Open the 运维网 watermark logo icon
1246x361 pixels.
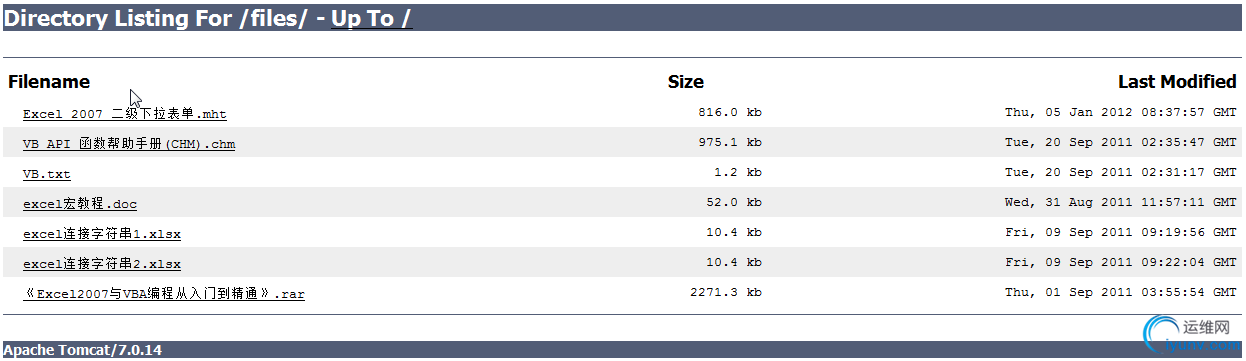coord(1158,333)
